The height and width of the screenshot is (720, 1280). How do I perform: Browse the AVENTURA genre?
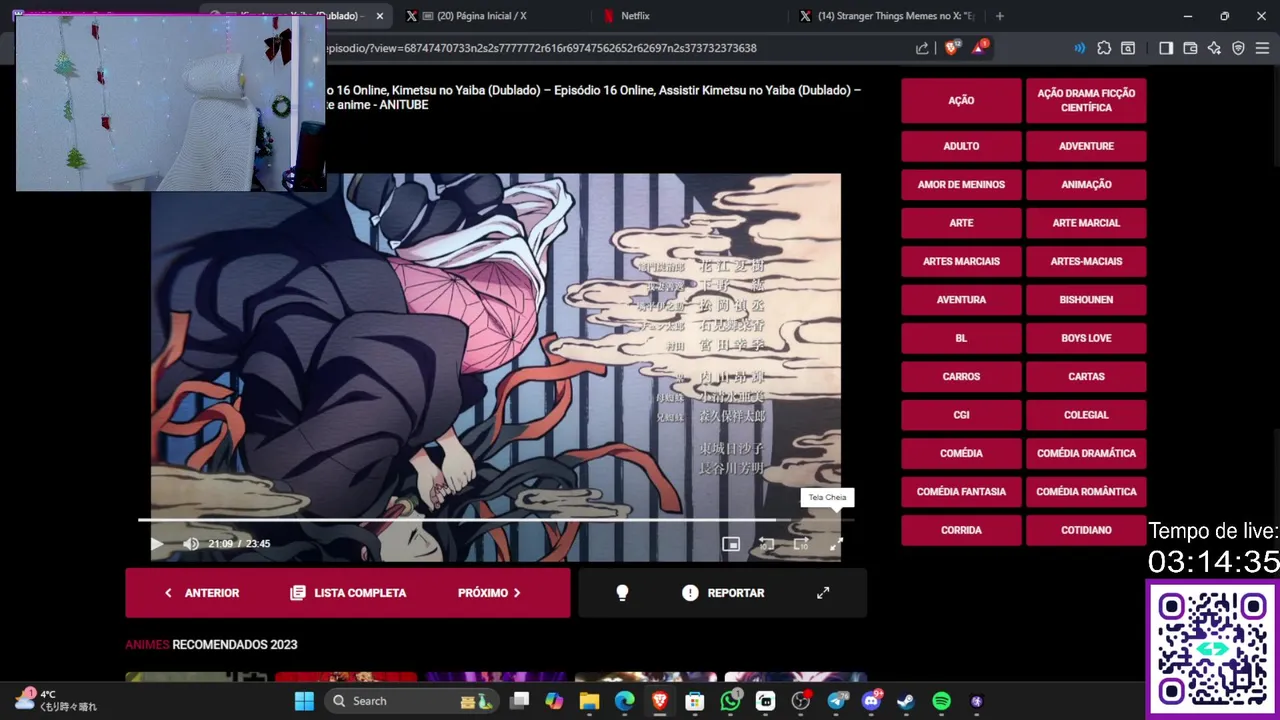[961, 300]
